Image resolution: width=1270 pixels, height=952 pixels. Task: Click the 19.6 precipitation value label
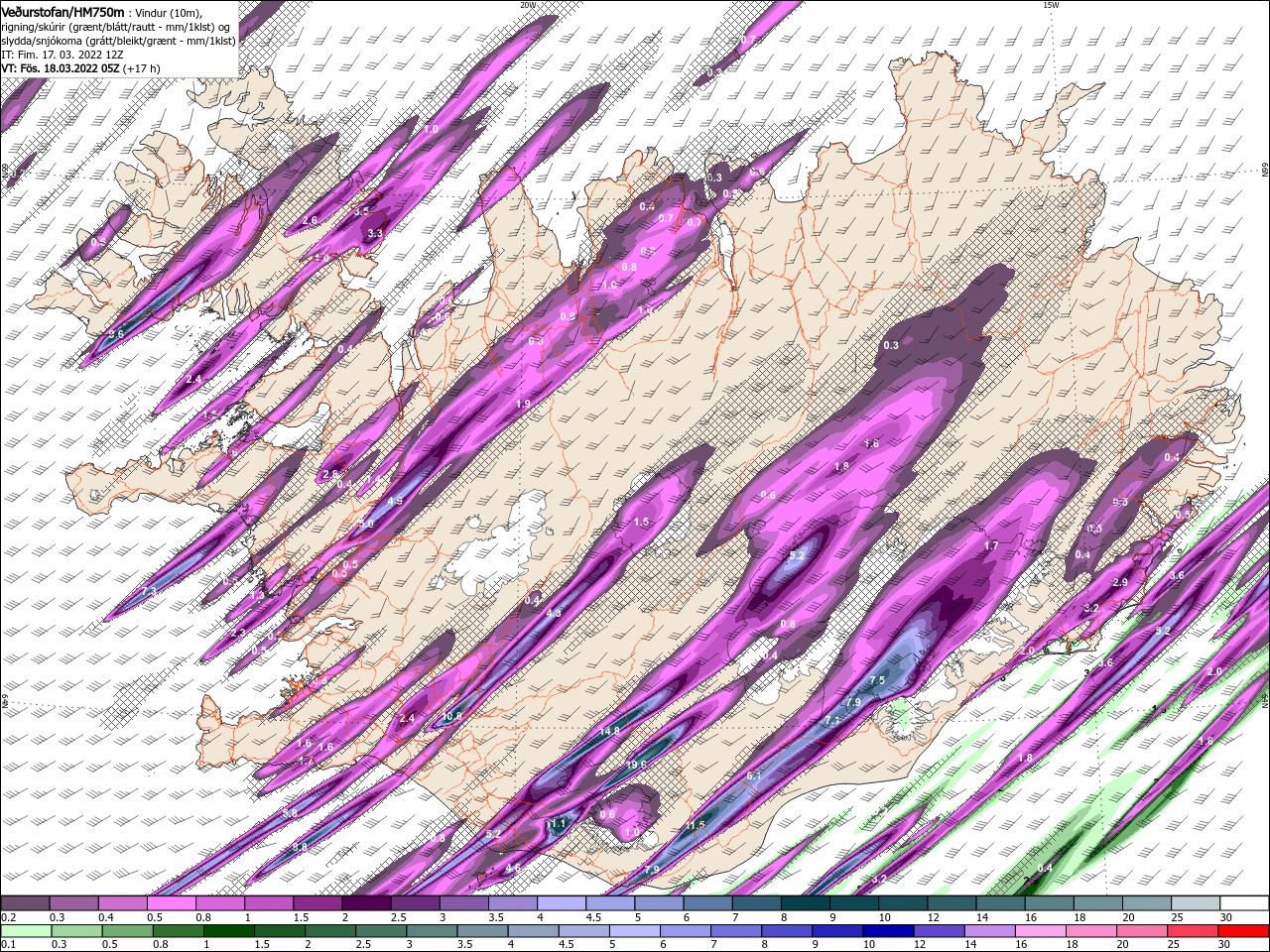[x=636, y=765]
